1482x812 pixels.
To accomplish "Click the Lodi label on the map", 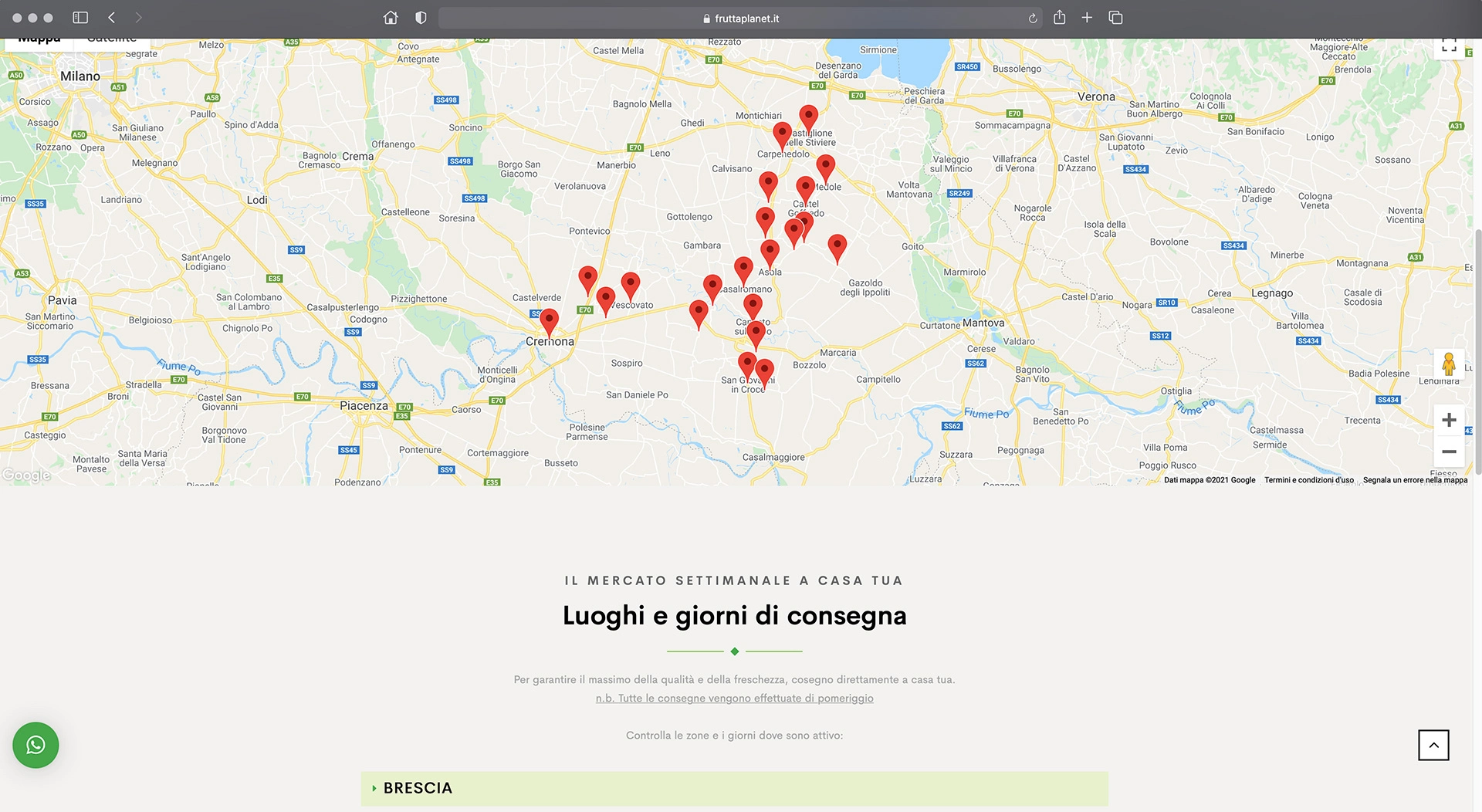I will 257,200.
